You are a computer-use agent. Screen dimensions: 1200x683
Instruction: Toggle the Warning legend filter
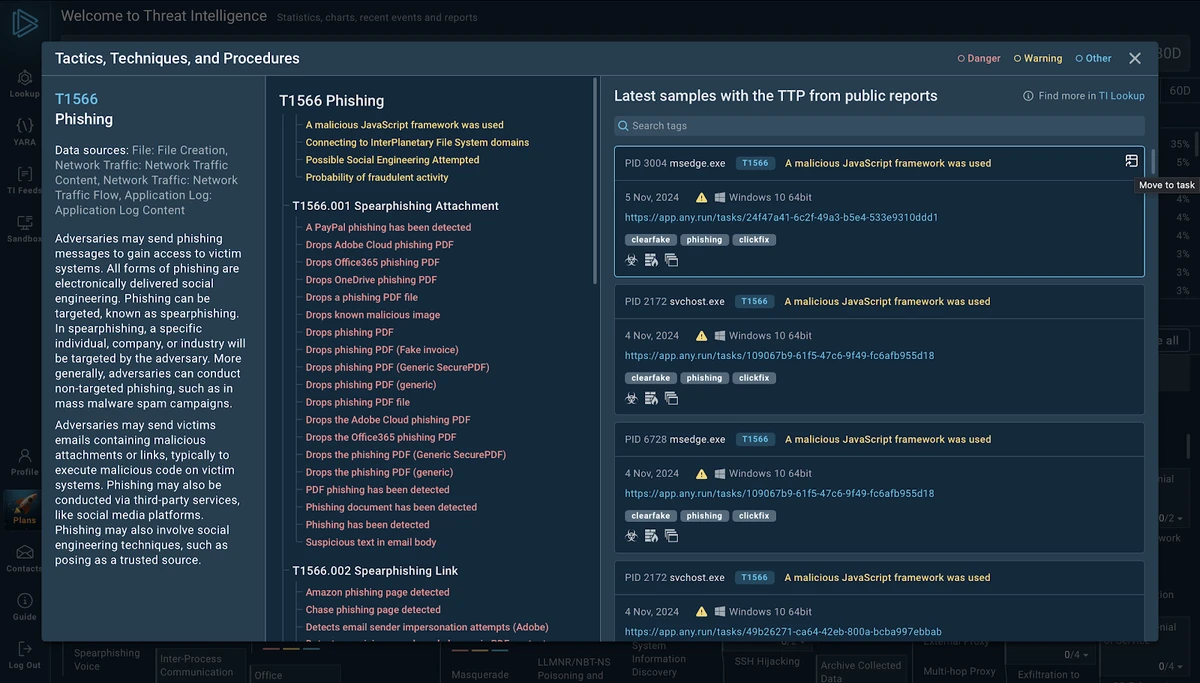1038,59
